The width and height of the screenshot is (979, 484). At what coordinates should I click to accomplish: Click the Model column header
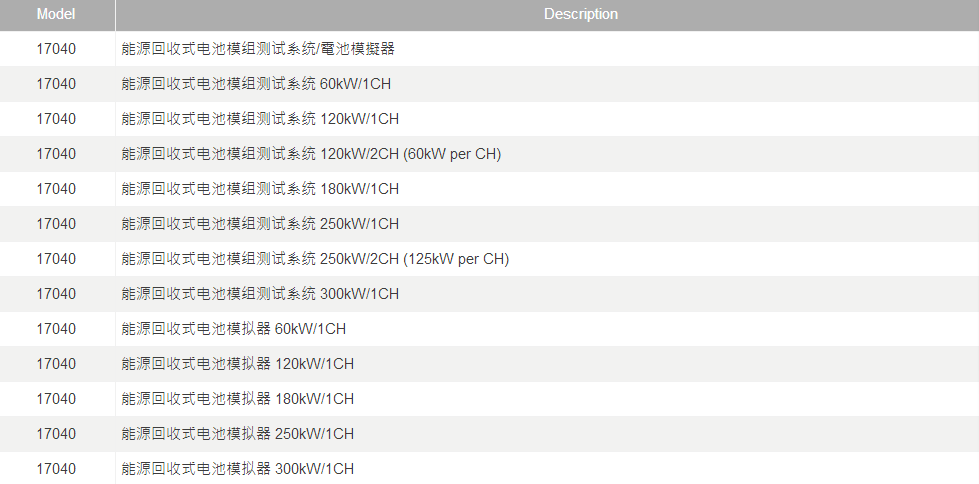(56, 14)
